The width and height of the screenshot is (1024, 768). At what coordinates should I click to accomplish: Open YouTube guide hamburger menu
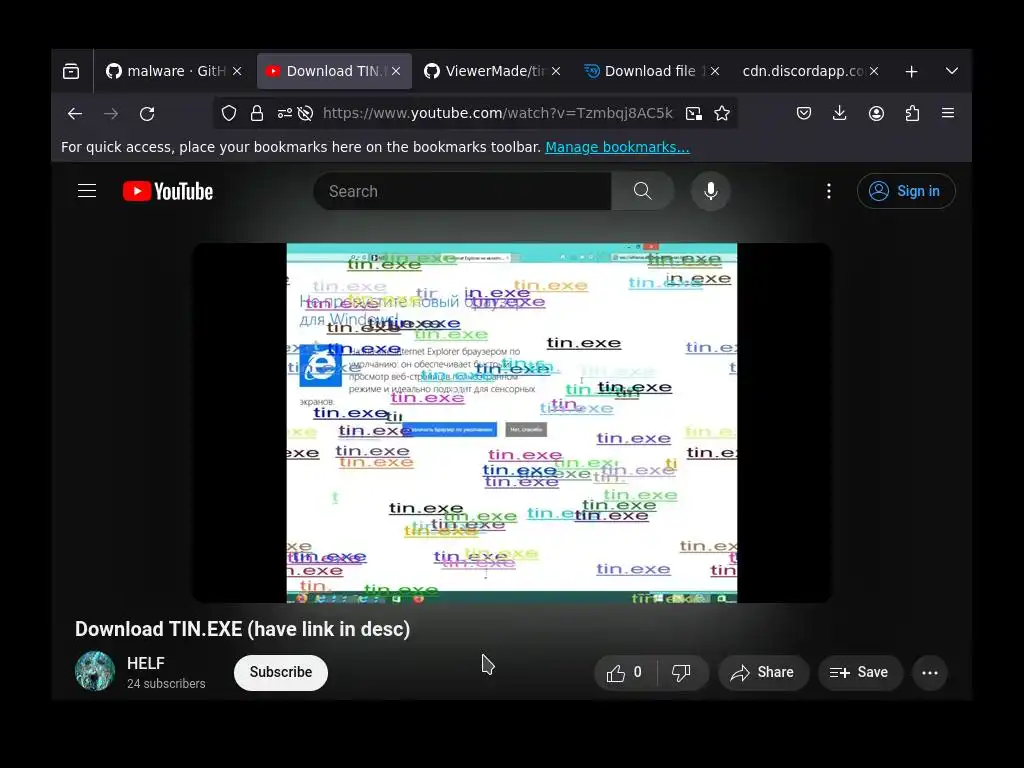point(87,191)
